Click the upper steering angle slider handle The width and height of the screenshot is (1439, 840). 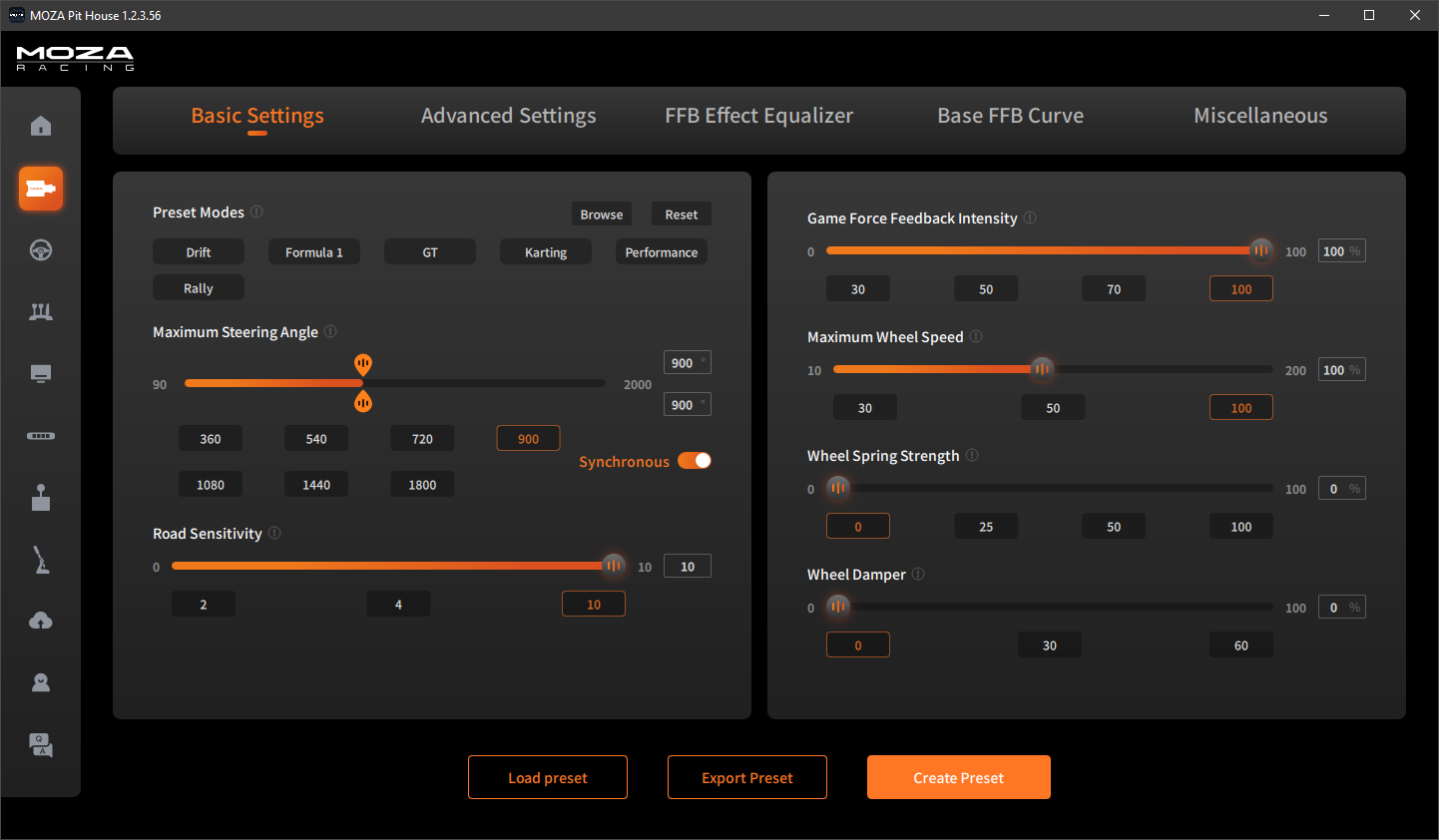tap(363, 364)
